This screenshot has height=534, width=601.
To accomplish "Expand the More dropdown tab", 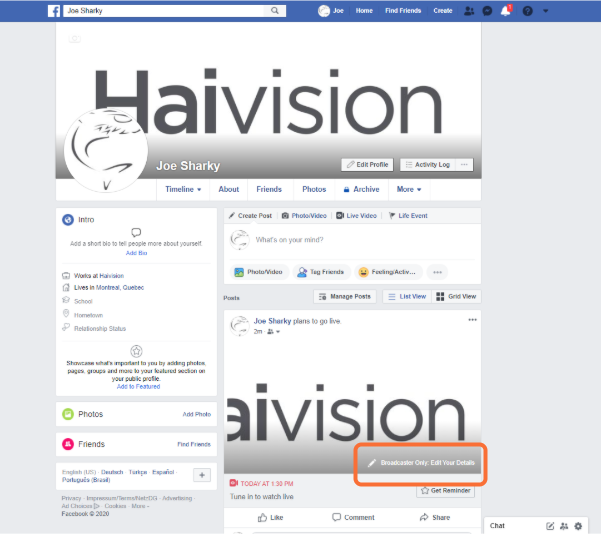I will [x=409, y=189].
